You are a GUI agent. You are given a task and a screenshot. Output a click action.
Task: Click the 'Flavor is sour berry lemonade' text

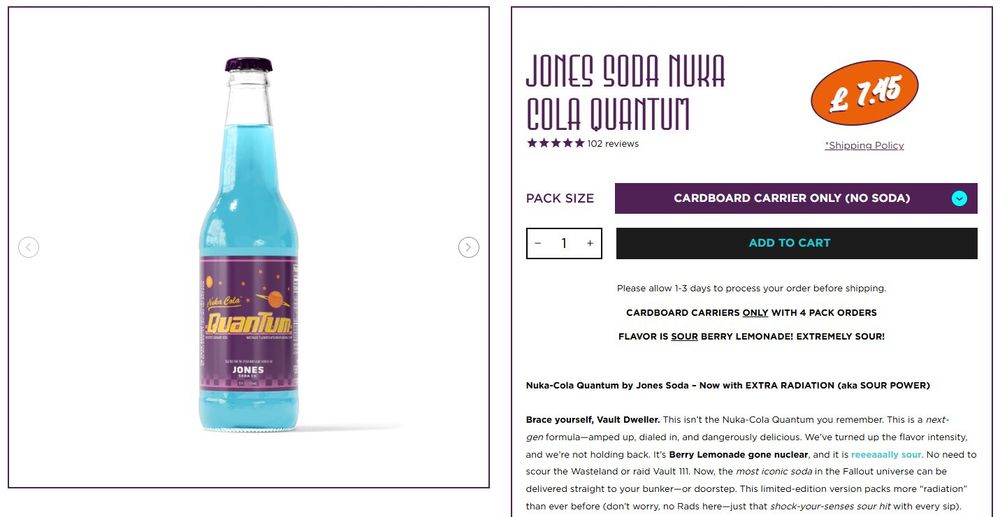click(x=751, y=337)
